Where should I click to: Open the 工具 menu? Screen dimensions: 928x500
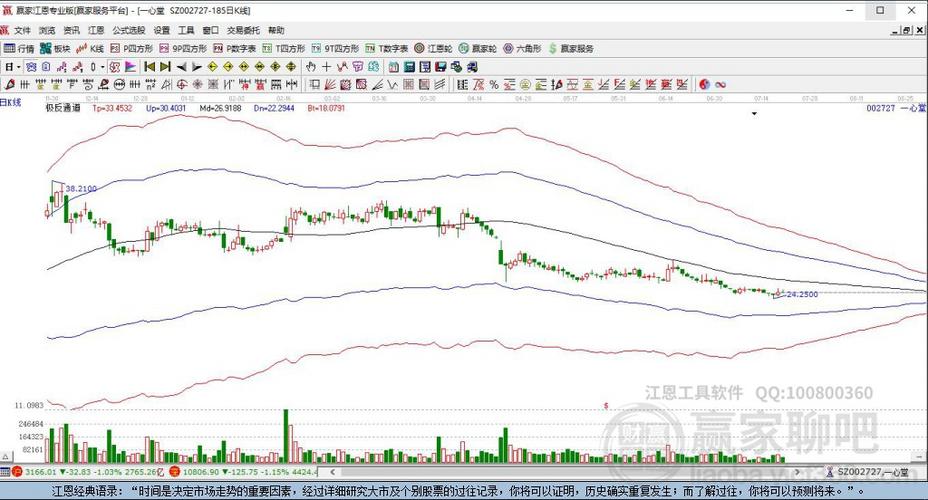coord(186,30)
